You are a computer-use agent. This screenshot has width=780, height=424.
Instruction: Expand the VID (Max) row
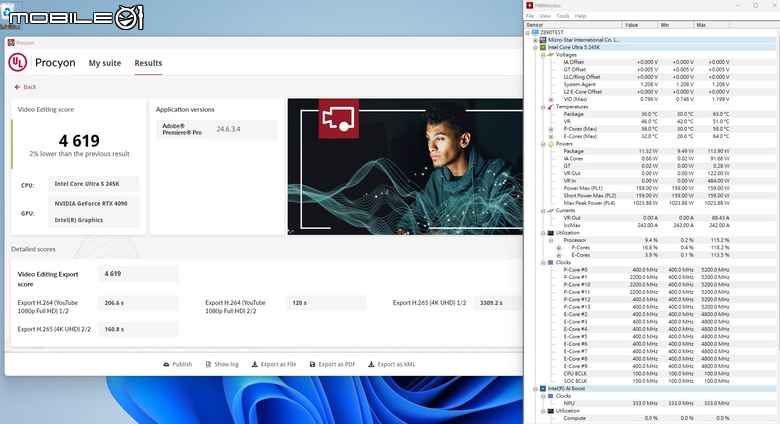[x=551, y=100]
